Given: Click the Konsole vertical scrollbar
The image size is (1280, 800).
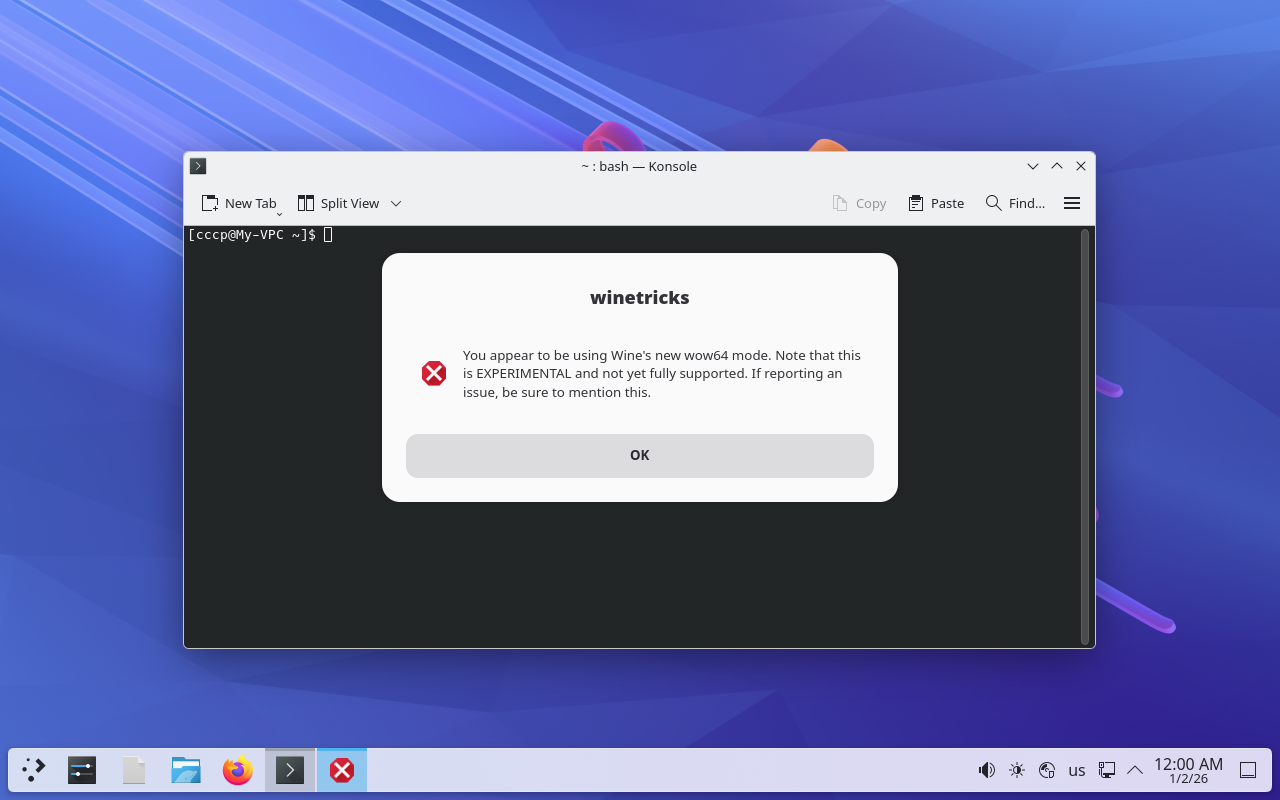Looking at the screenshot, I should (x=1085, y=436).
